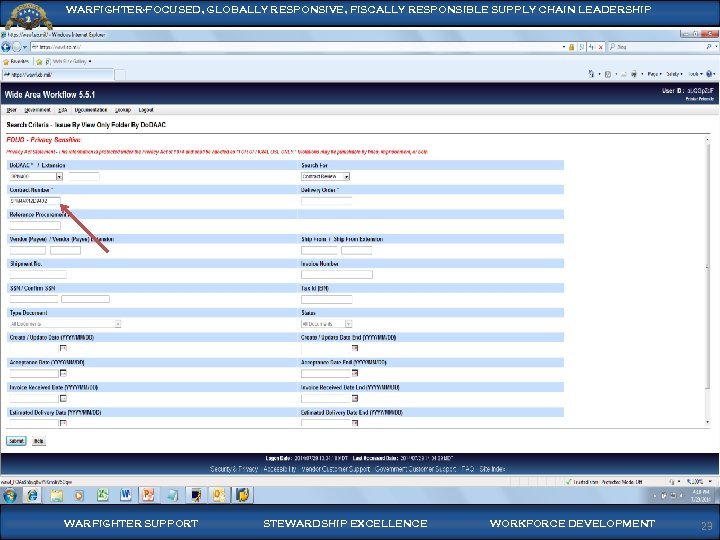Viewport: 720px width, 540px height.
Task: Open the Documentation menu
Action: 90,109
